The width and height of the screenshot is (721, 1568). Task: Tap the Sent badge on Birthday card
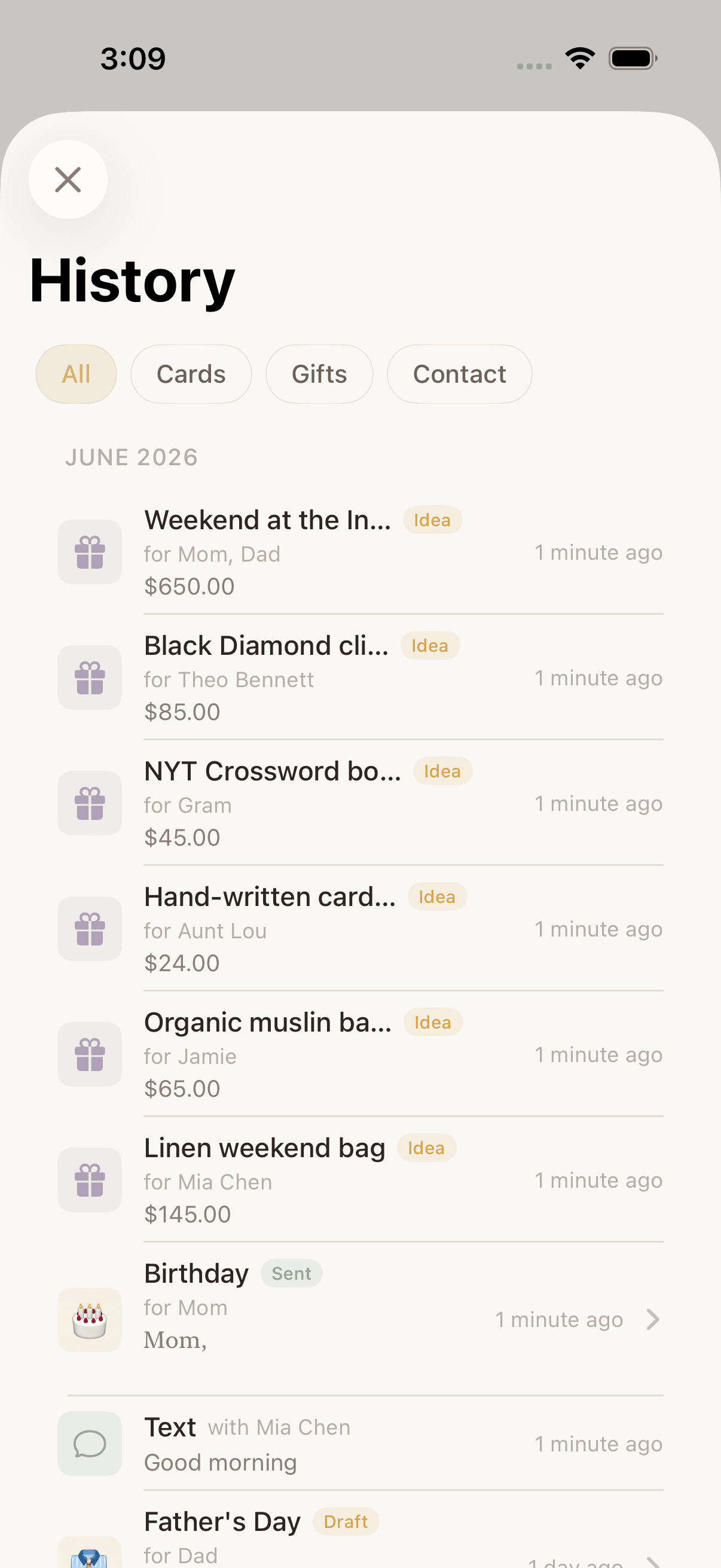pos(291,1273)
